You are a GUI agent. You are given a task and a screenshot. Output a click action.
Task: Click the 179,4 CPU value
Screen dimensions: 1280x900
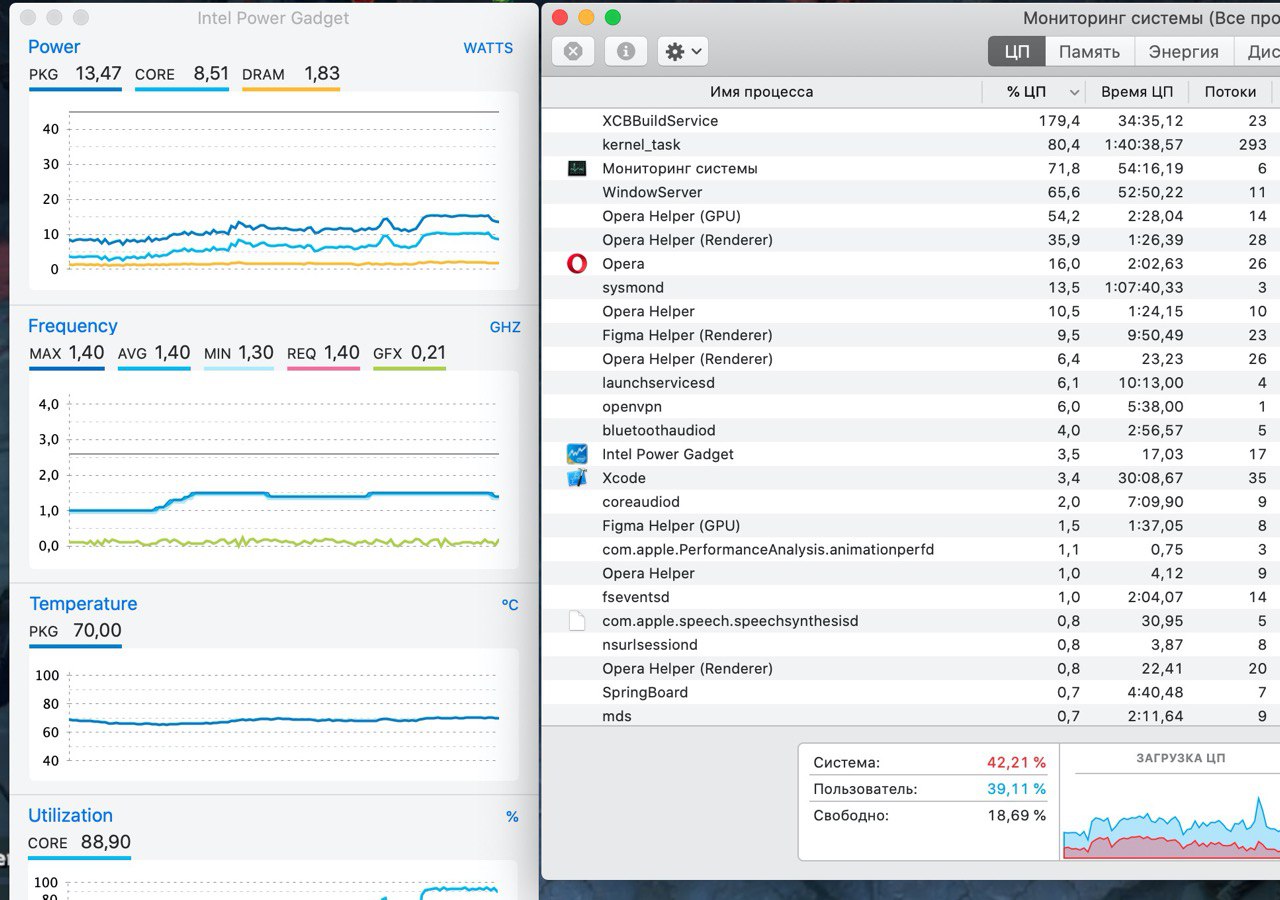pos(1059,121)
